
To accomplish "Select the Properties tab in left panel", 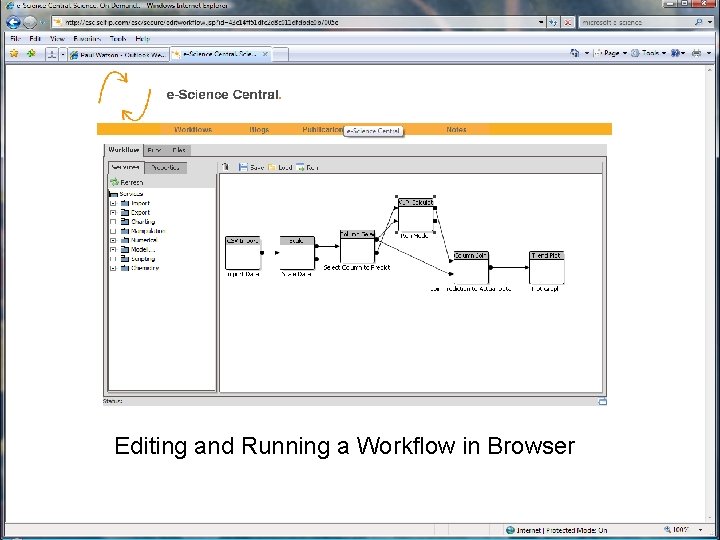I will point(165,168).
